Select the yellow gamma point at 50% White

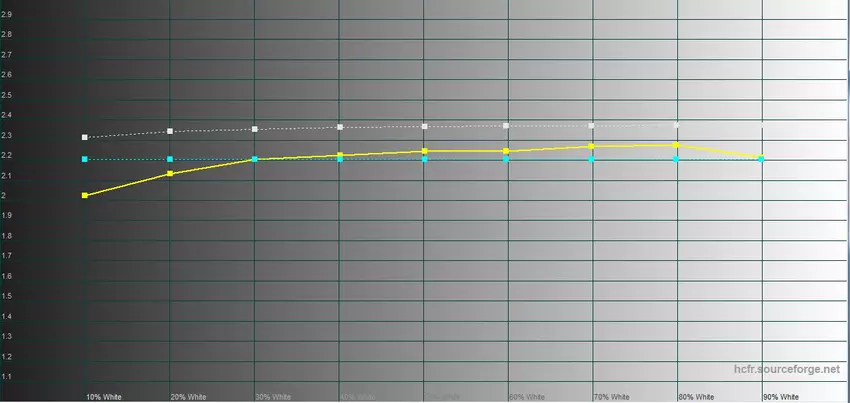point(425,151)
